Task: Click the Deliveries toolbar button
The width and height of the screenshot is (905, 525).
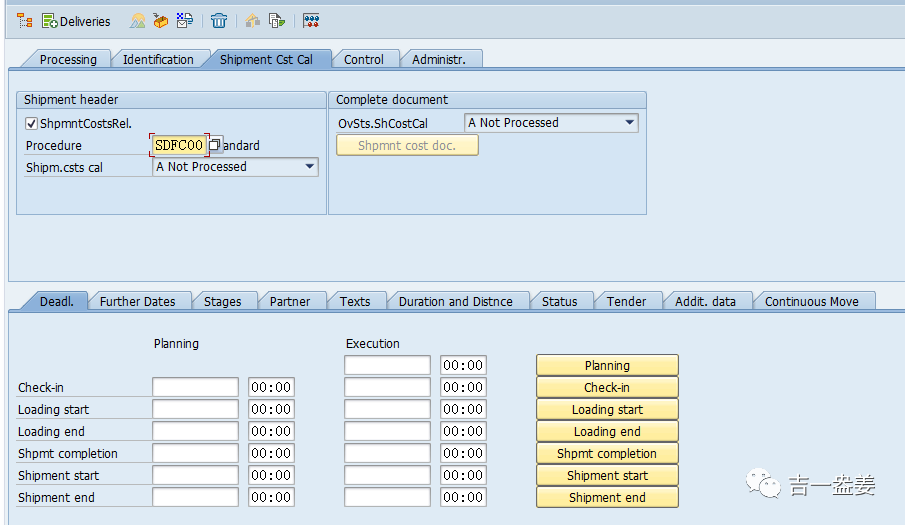Action: pyautogui.click(x=76, y=21)
